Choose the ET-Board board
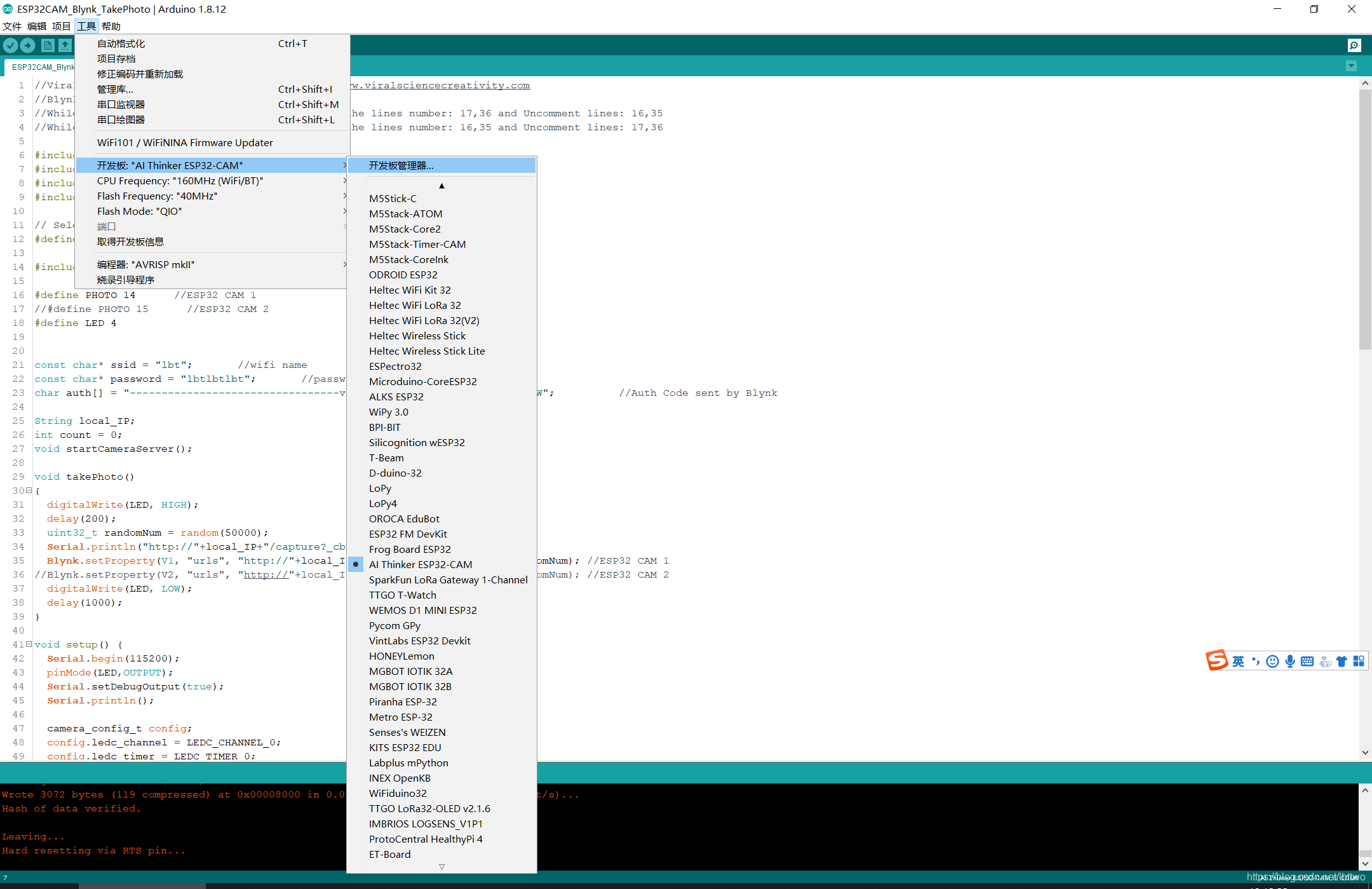 tap(441, 854)
